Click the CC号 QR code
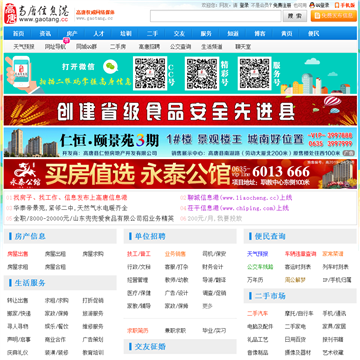Viewport: 360px width, 360px height. pyautogui.click(x=150, y=73)
